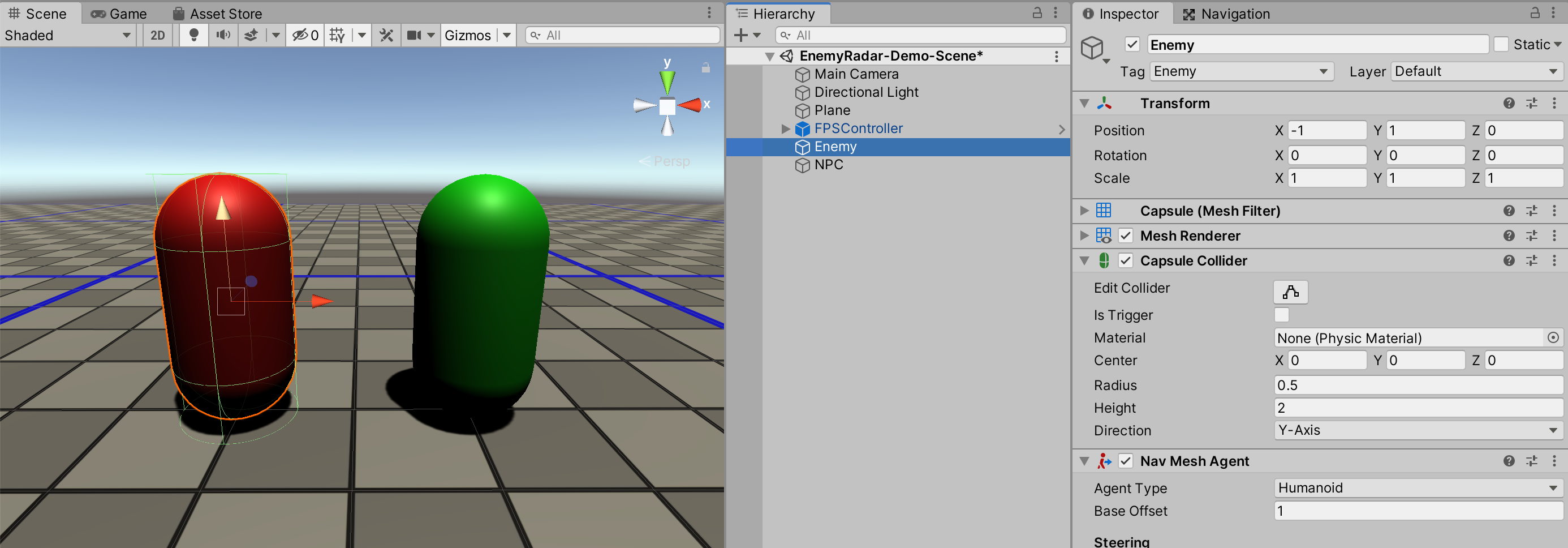Mute scene audio with the speaker icon
Image resolution: width=1568 pixels, height=548 pixels.
(x=223, y=35)
